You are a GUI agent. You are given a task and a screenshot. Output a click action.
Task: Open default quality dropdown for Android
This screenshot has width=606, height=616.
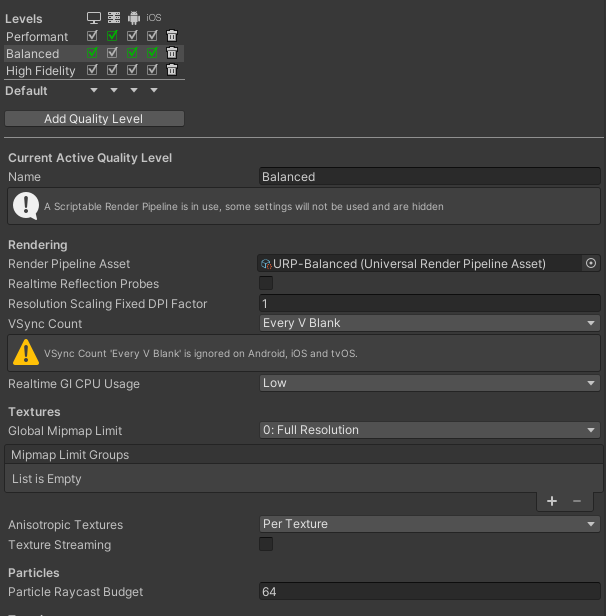pyautogui.click(x=133, y=91)
